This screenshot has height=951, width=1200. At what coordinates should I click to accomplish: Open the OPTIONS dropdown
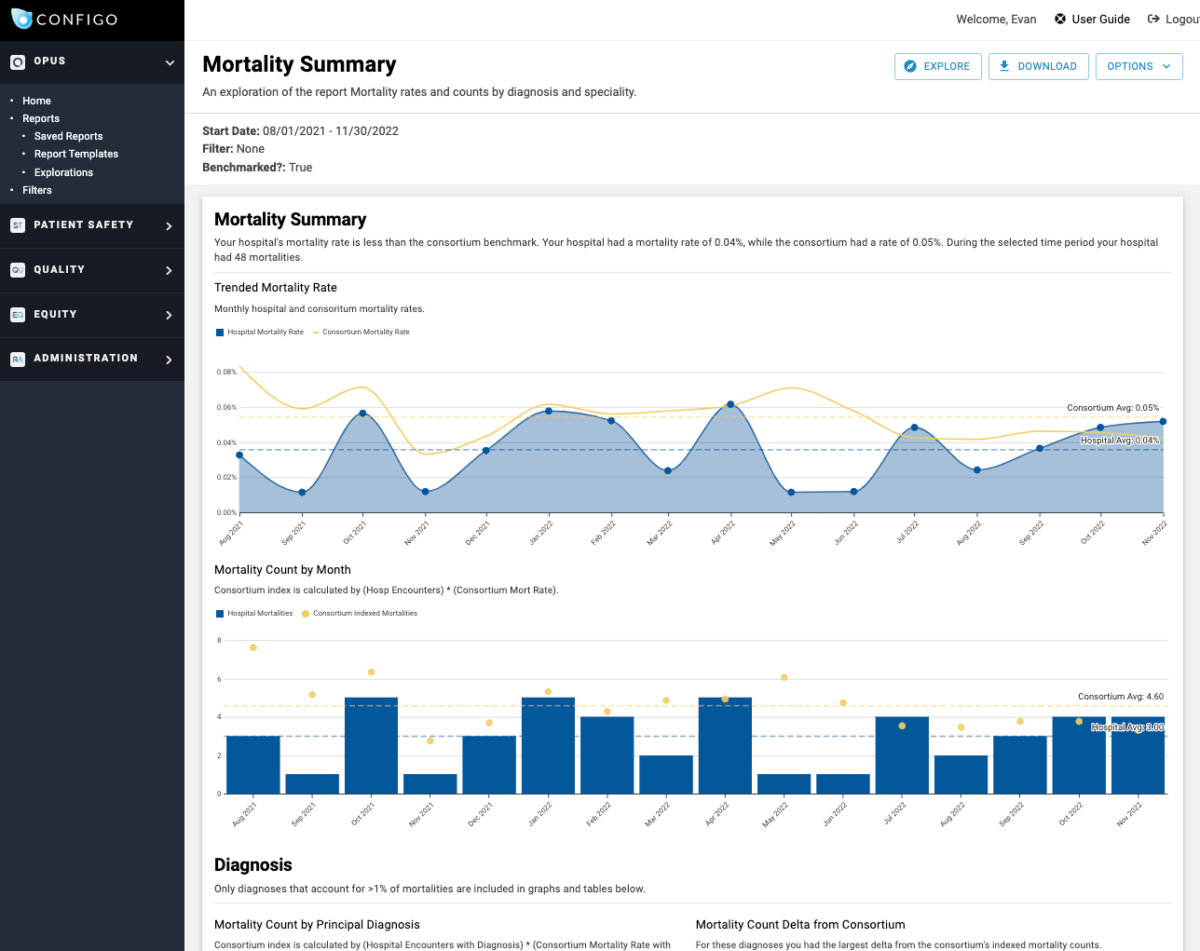click(x=1139, y=66)
